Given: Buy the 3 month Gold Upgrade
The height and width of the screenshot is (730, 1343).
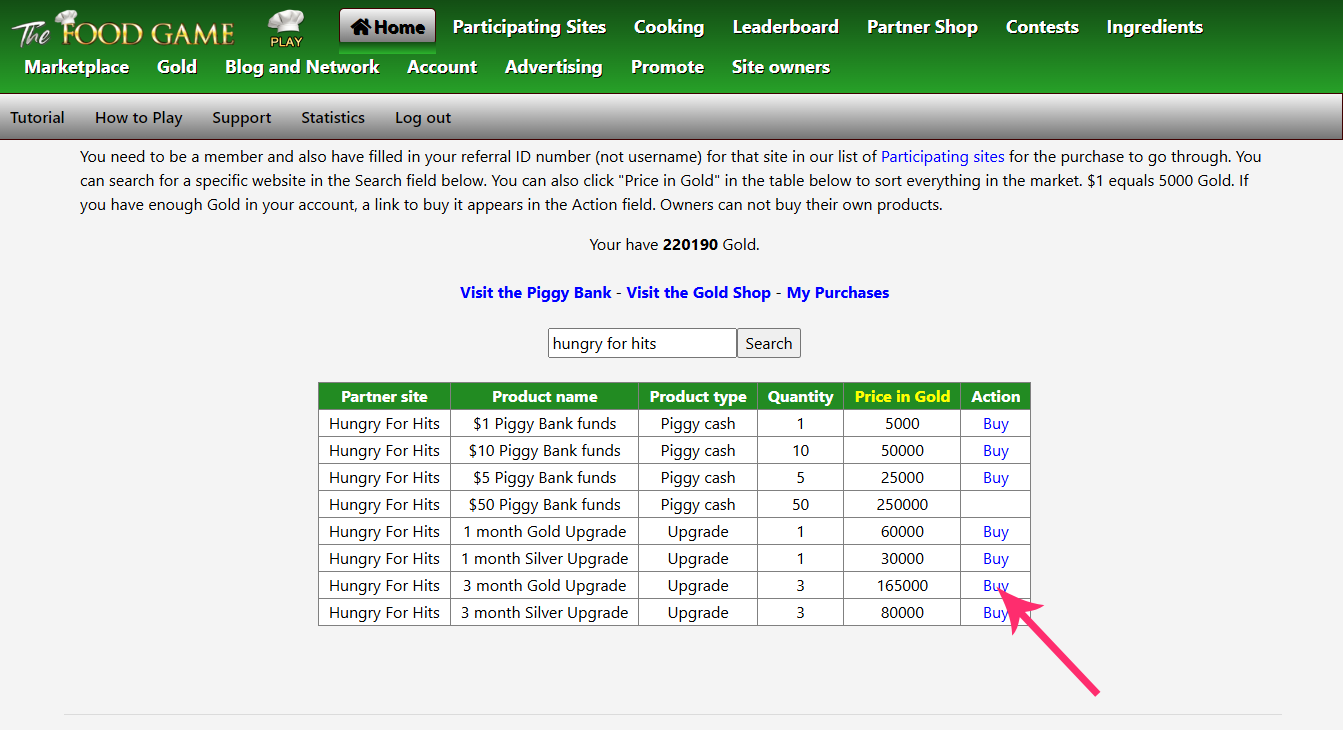Looking at the screenshot, I should (996, 586).
